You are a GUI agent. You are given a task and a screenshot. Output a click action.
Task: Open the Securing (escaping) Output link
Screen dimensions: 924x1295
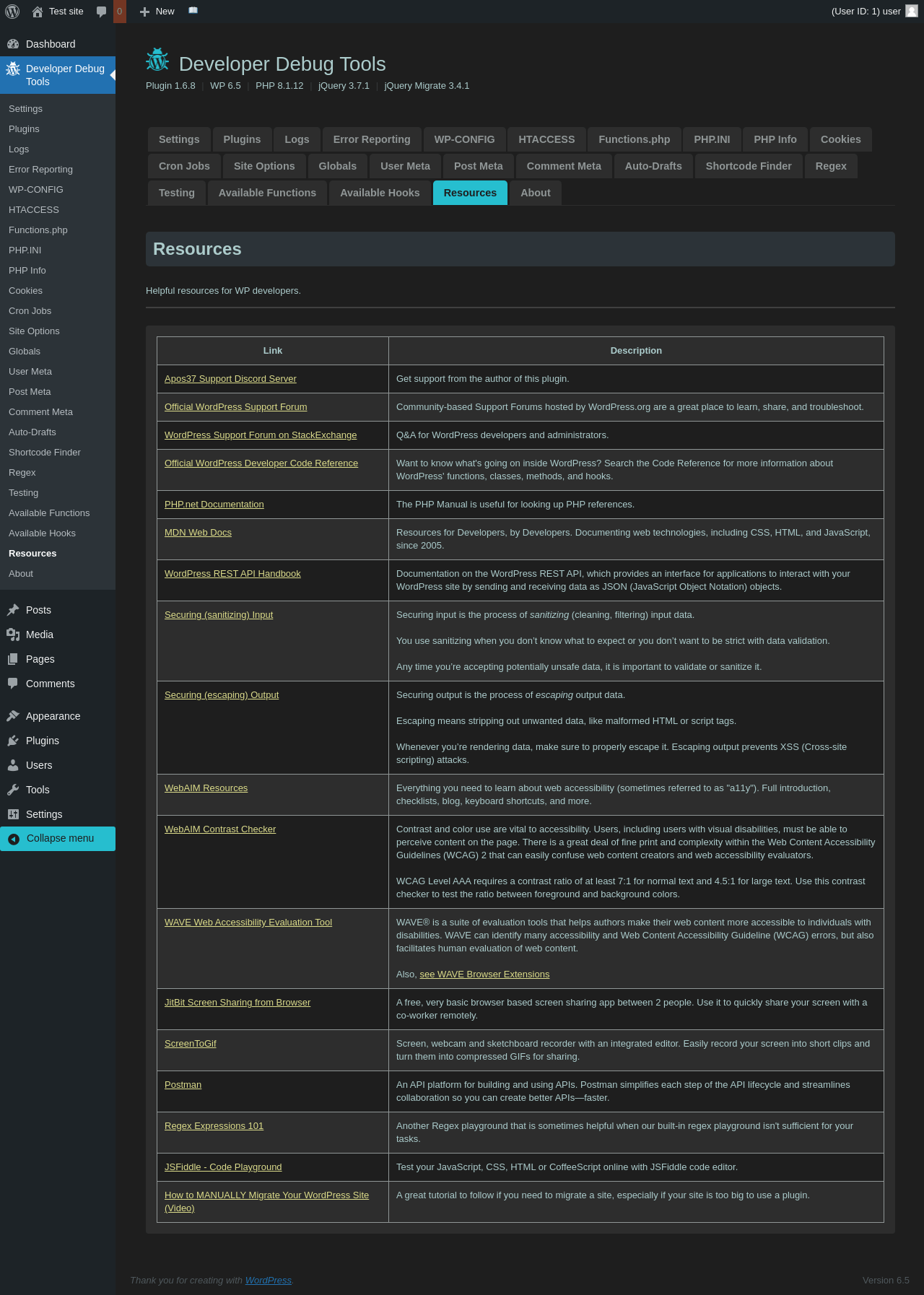click(222, 695)
